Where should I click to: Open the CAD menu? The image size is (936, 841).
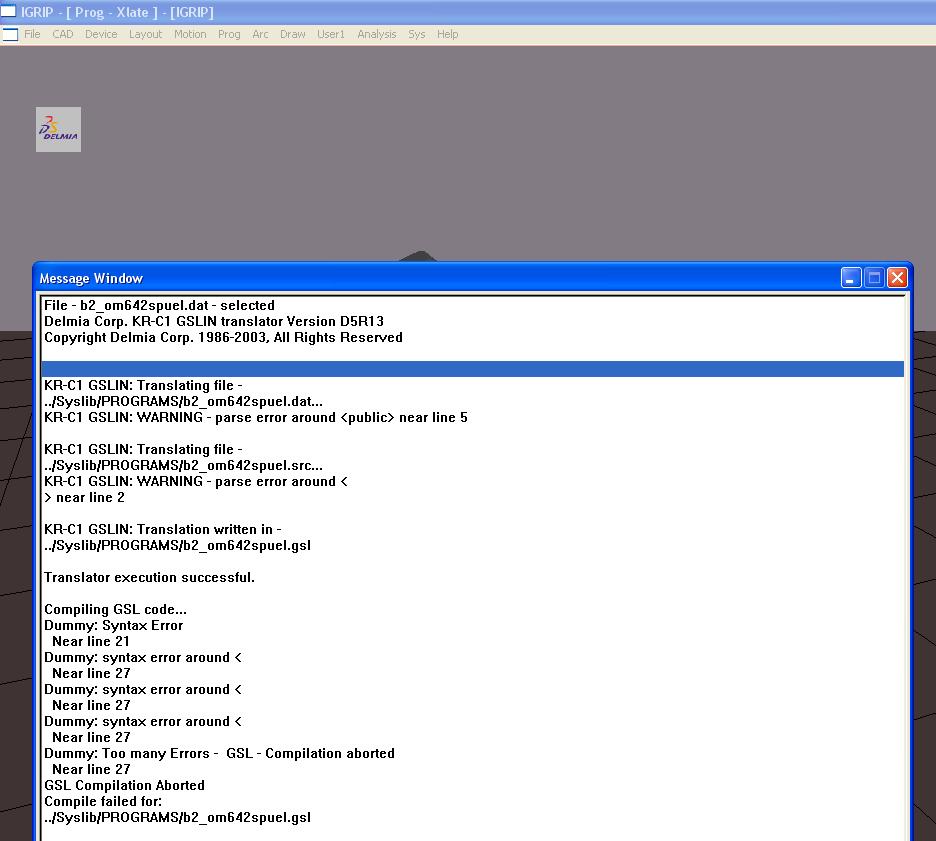(63, 35)
